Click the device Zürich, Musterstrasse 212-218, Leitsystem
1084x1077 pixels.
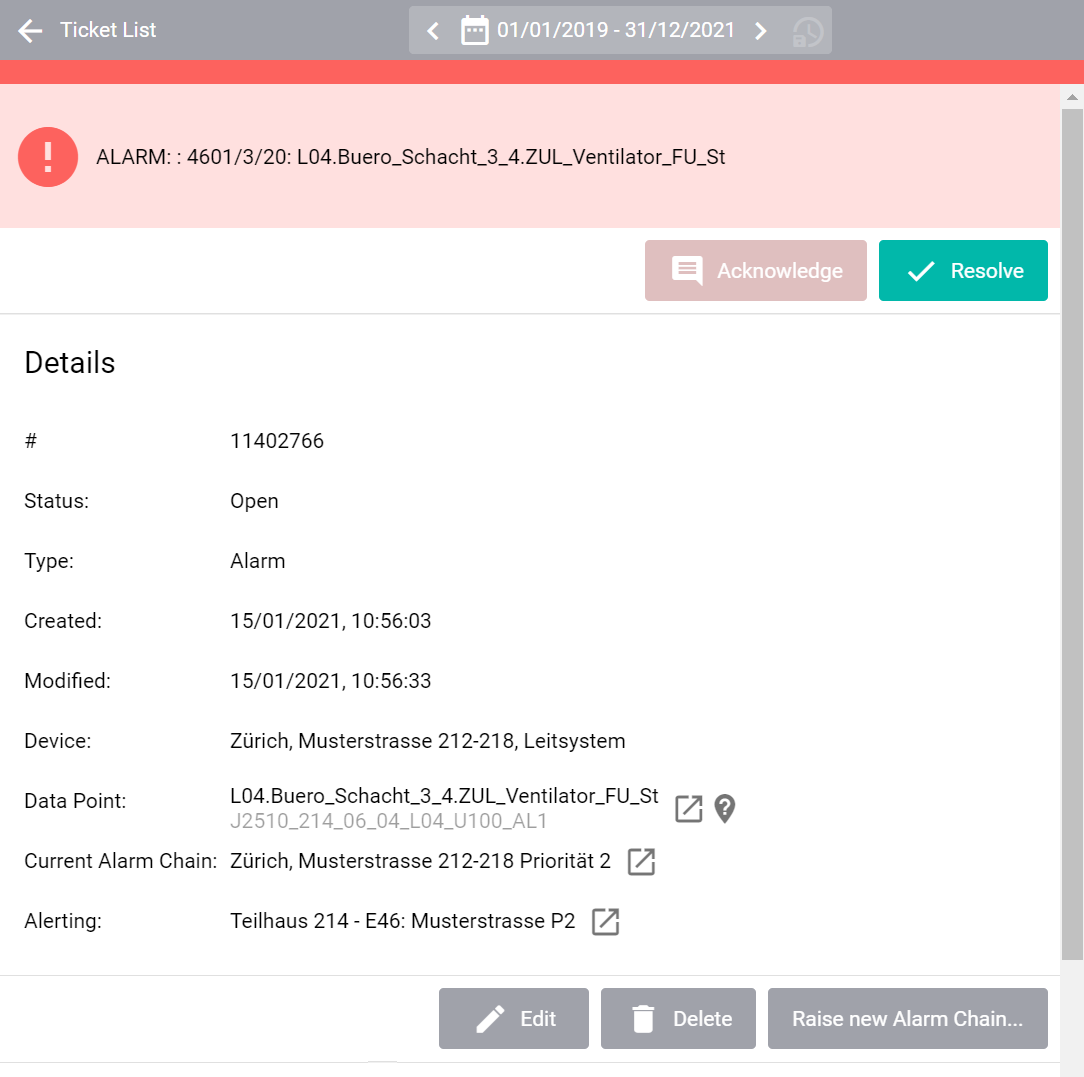tap(428, 741)
